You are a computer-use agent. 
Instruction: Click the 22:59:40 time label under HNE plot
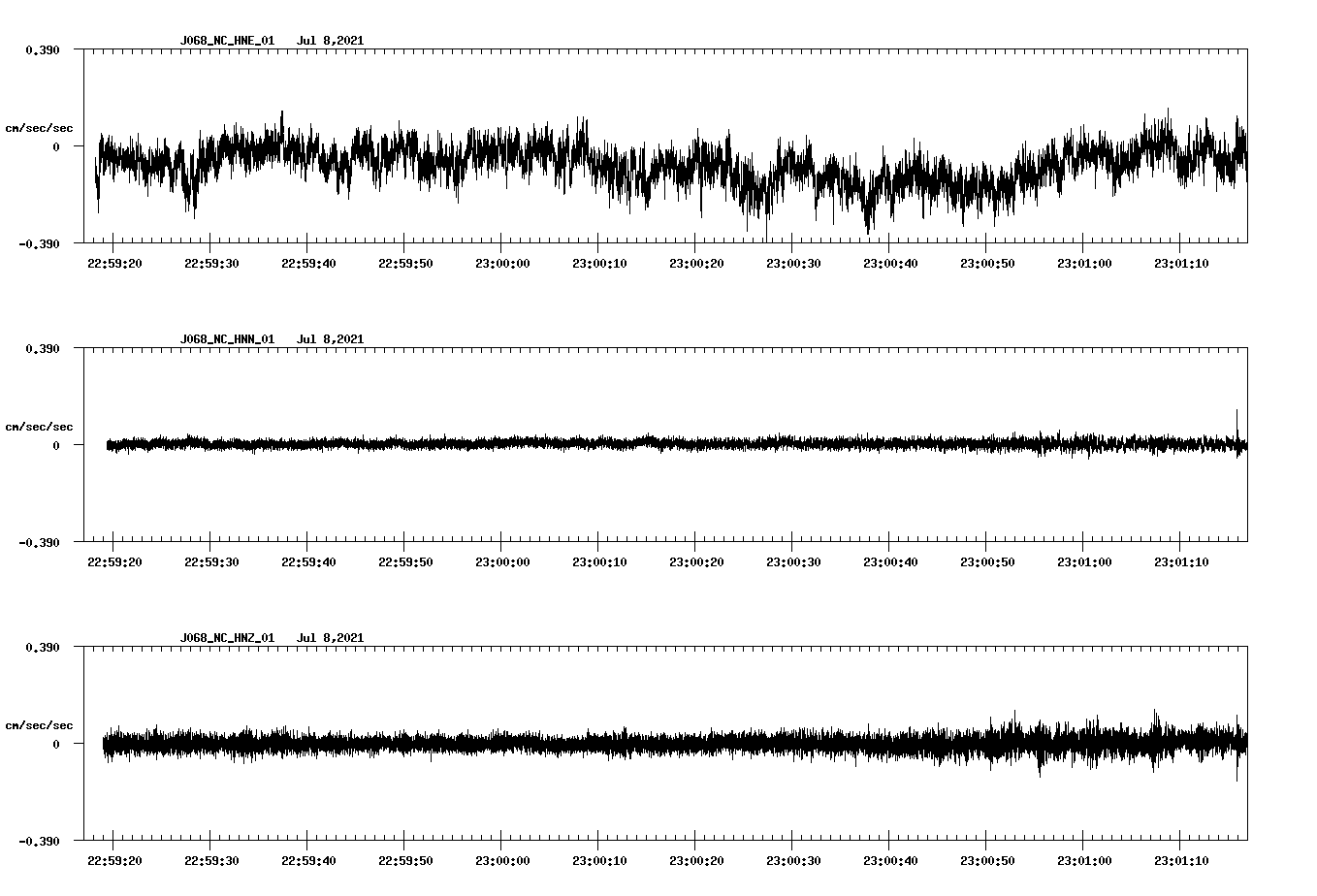click(x=307, y=264)
